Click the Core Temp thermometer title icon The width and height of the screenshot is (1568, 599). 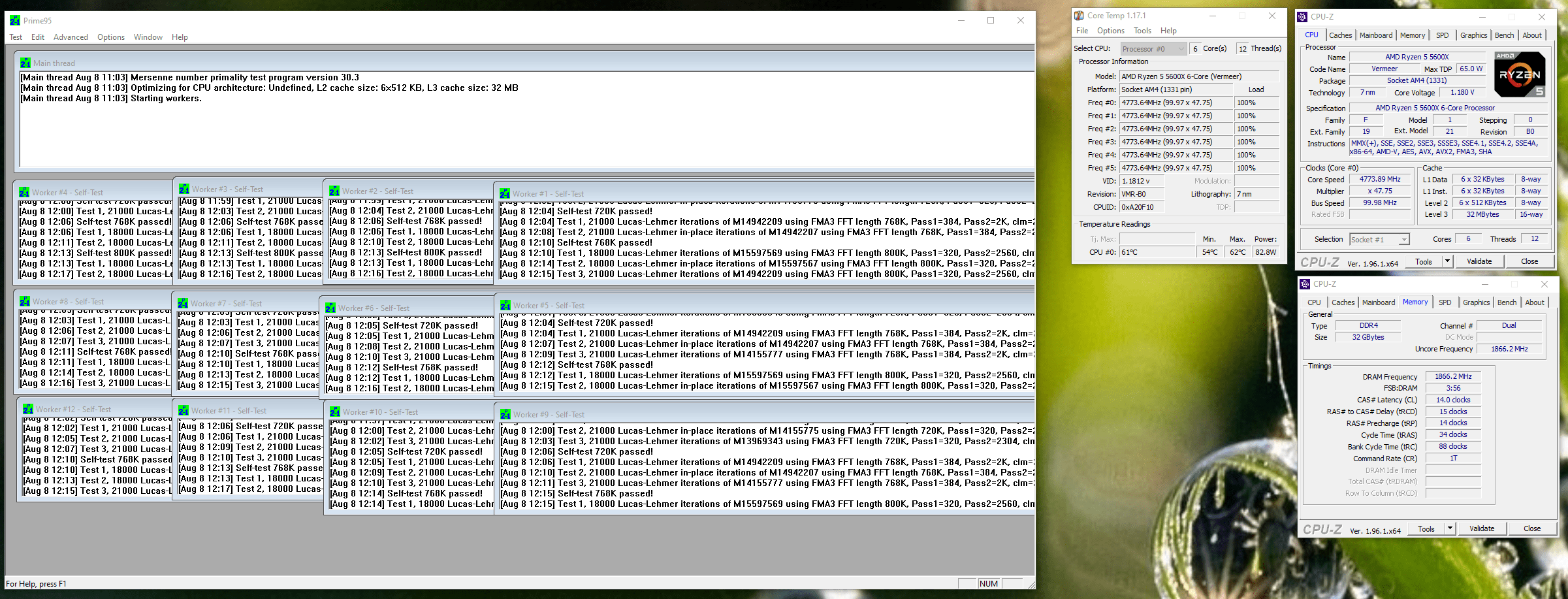point(1080,16)
